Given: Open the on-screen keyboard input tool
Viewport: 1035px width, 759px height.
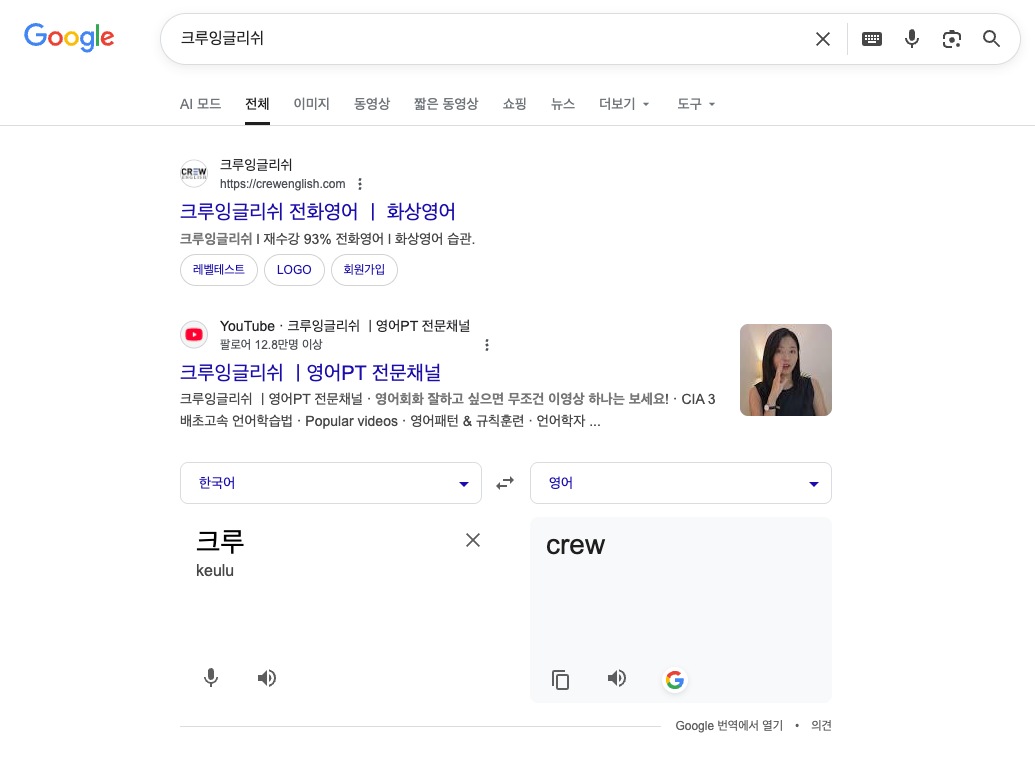Looking at the screenshot, I should [x=872, y=39].
